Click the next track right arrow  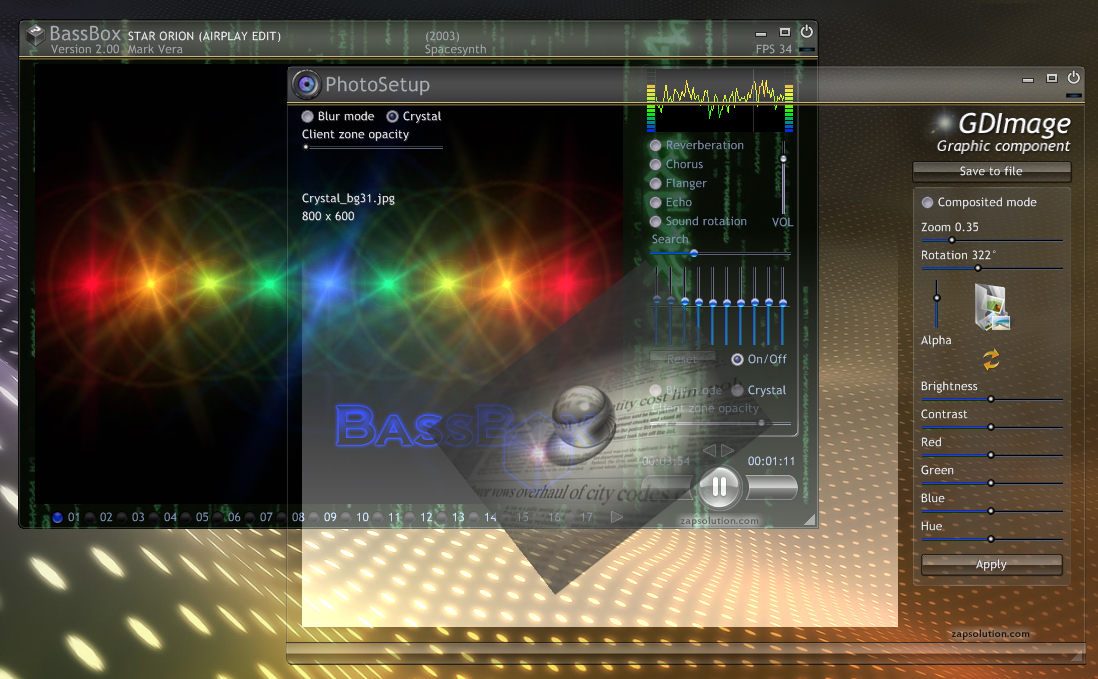click(728, 450)
